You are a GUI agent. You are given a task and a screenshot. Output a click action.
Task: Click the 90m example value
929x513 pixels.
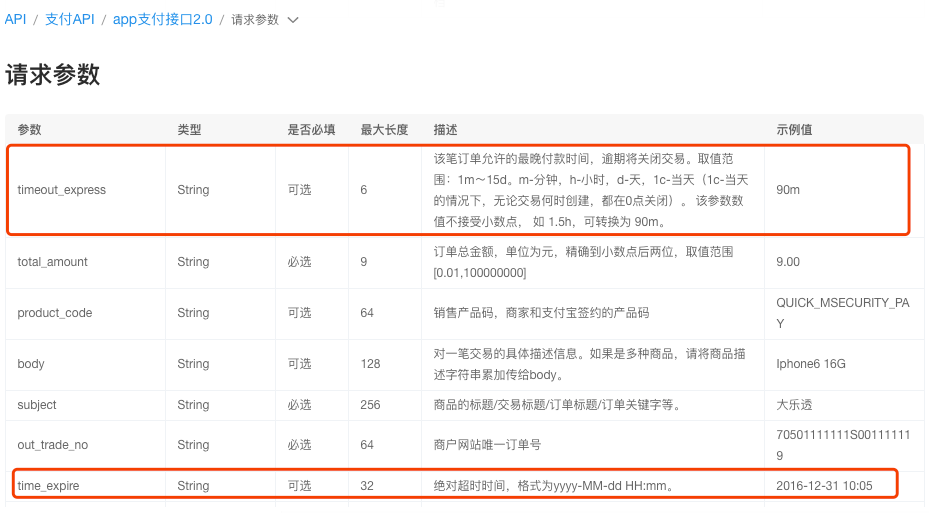pos(788,190)
